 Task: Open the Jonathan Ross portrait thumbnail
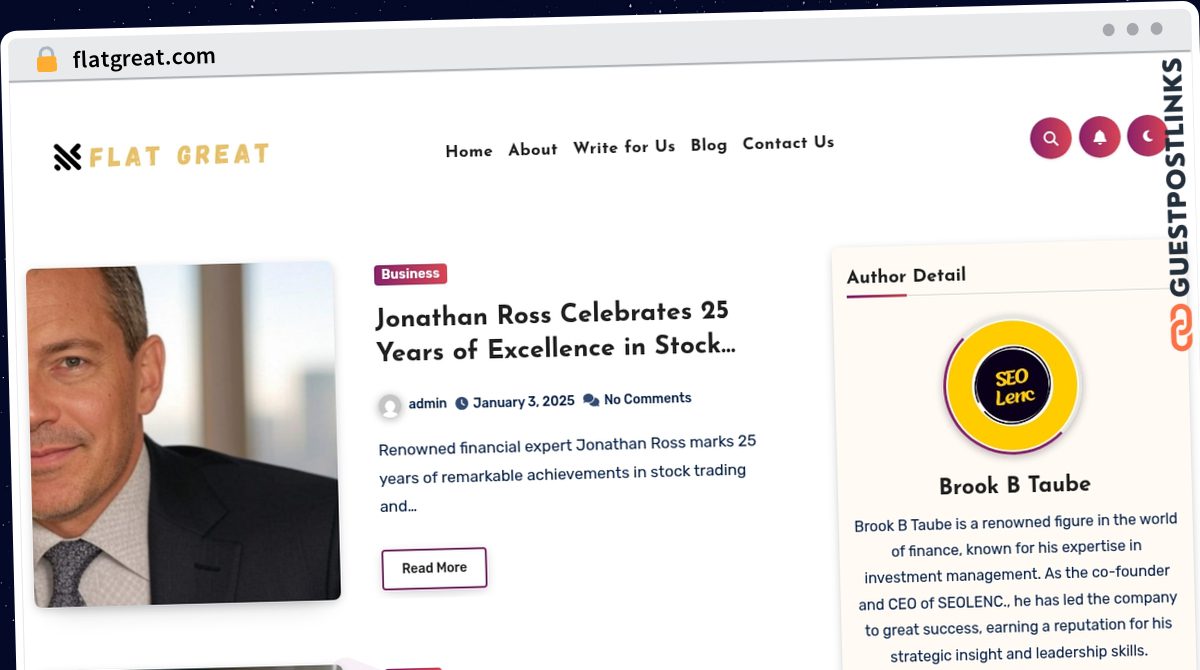click(184, 434)
